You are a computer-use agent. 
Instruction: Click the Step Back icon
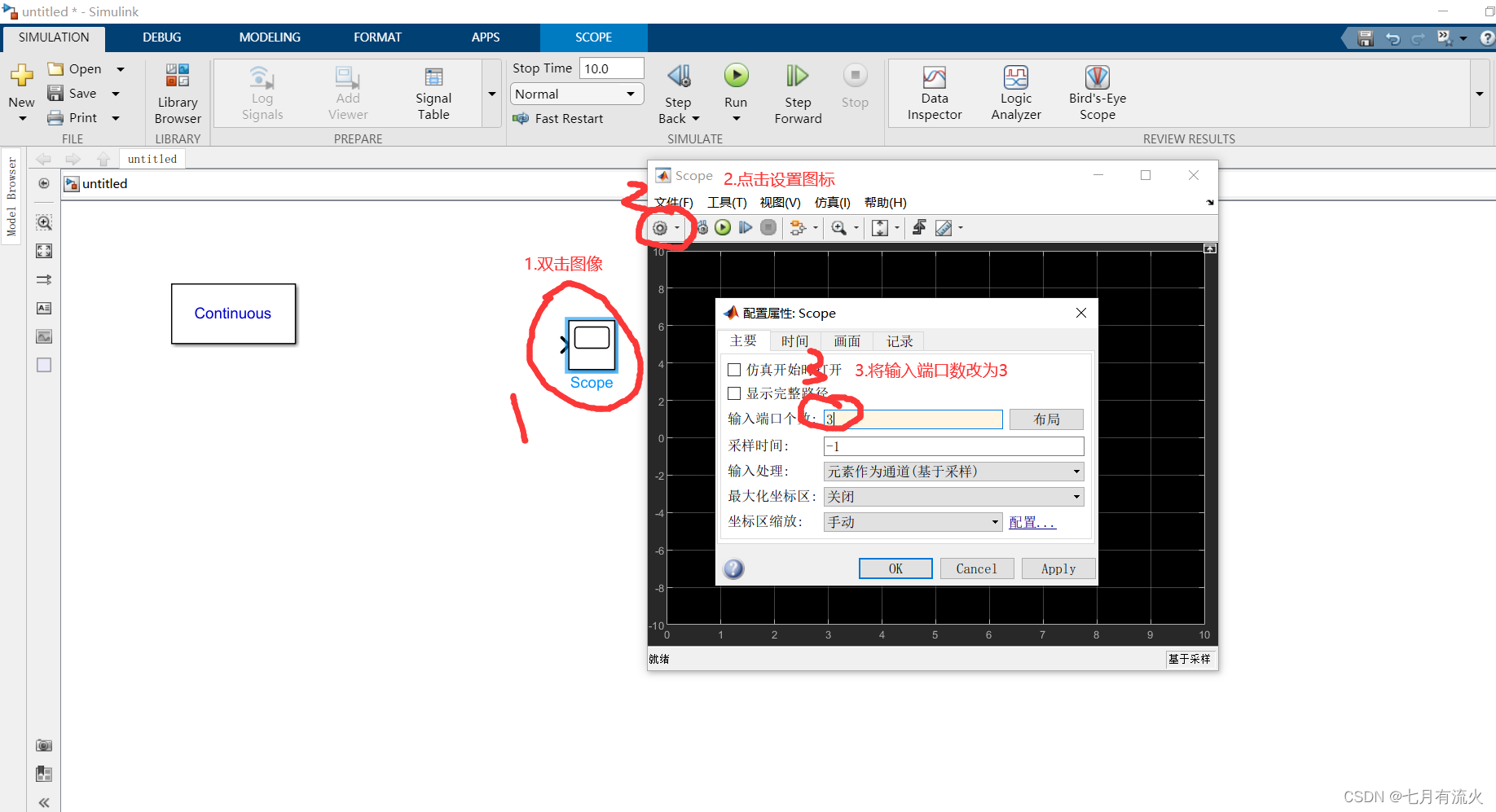coord(679,76)
